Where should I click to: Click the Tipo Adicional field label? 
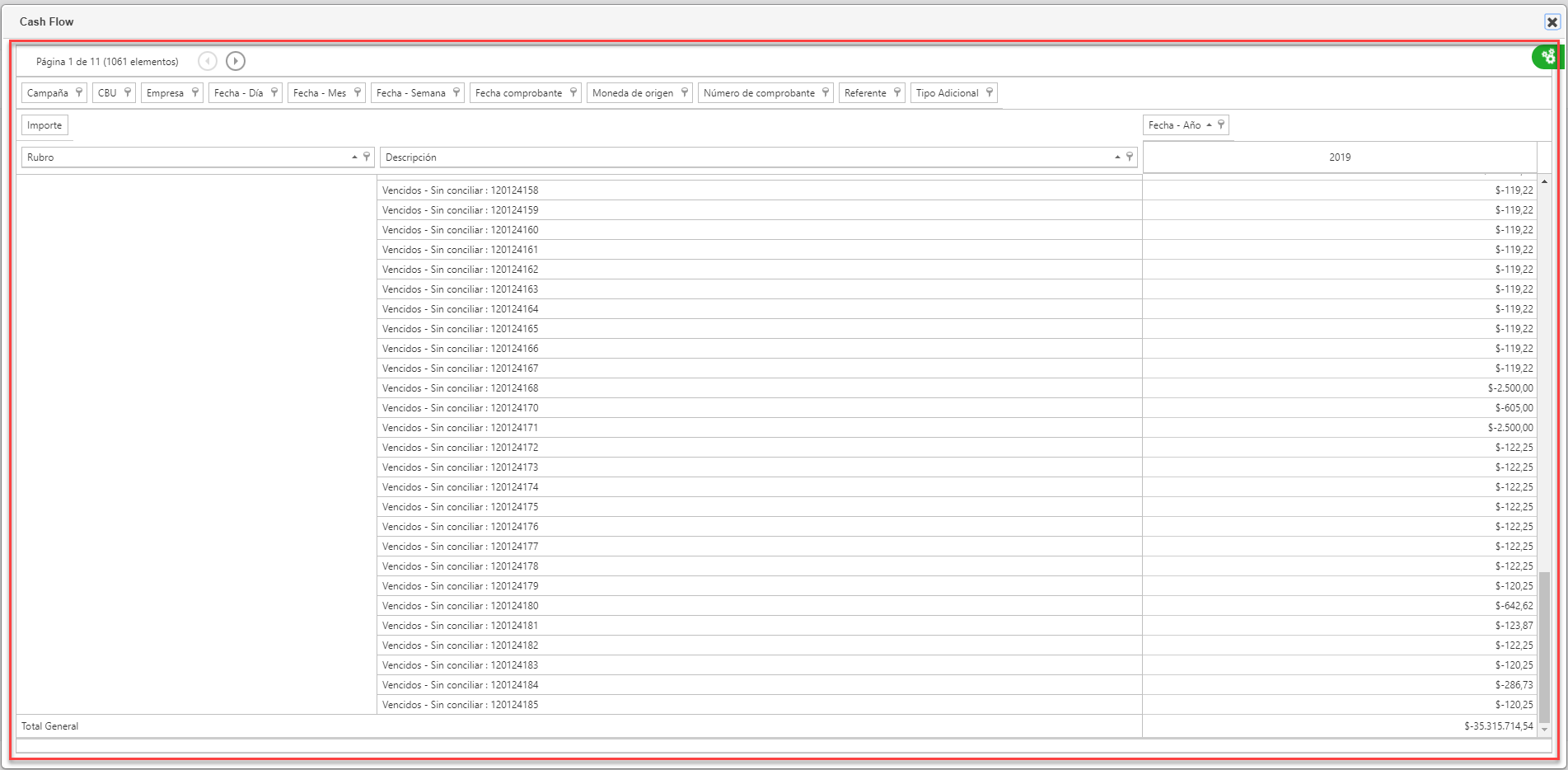pyautogui.click(x=948, y=93)
